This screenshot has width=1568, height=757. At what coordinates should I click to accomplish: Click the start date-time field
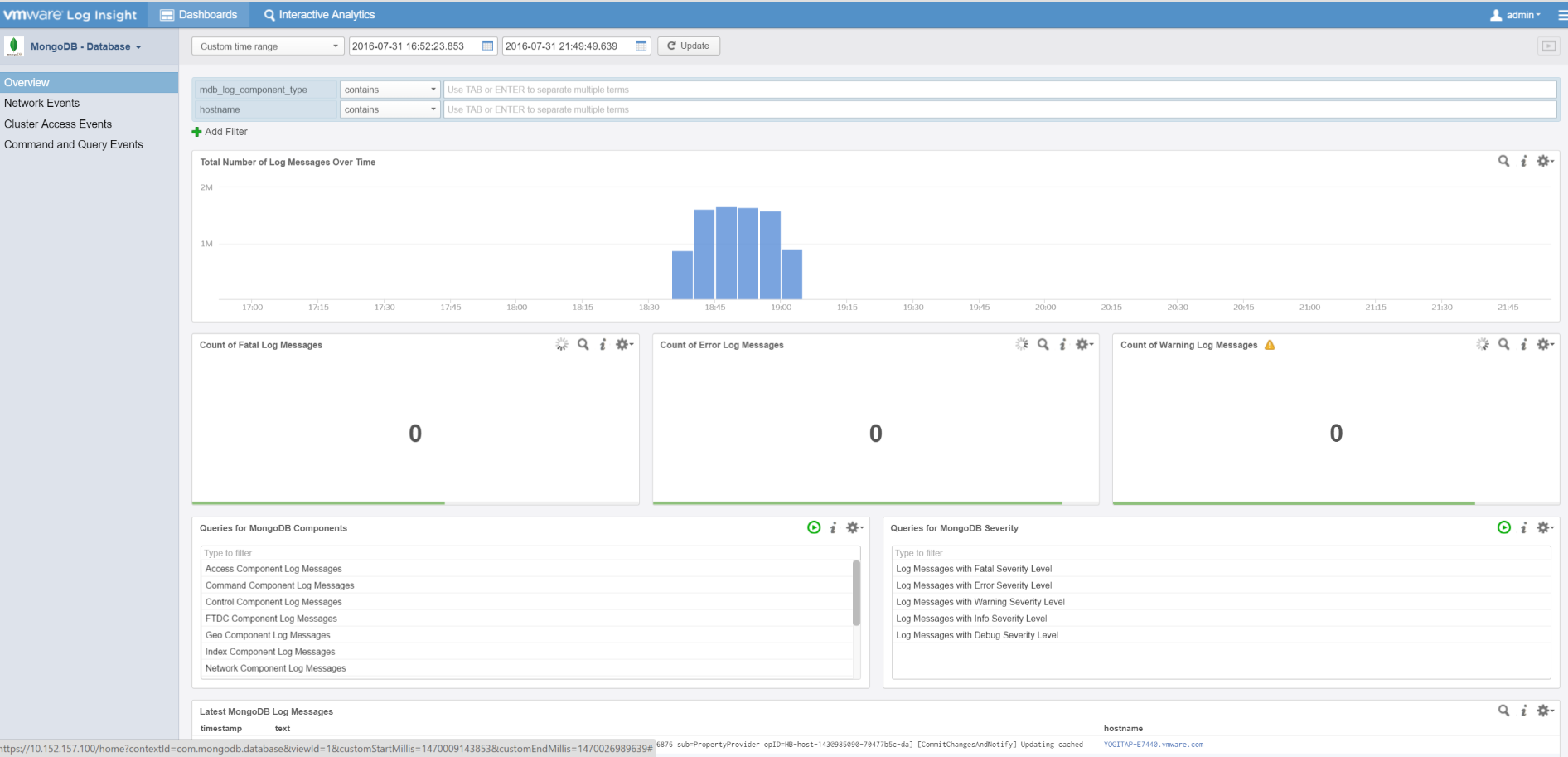414,46
